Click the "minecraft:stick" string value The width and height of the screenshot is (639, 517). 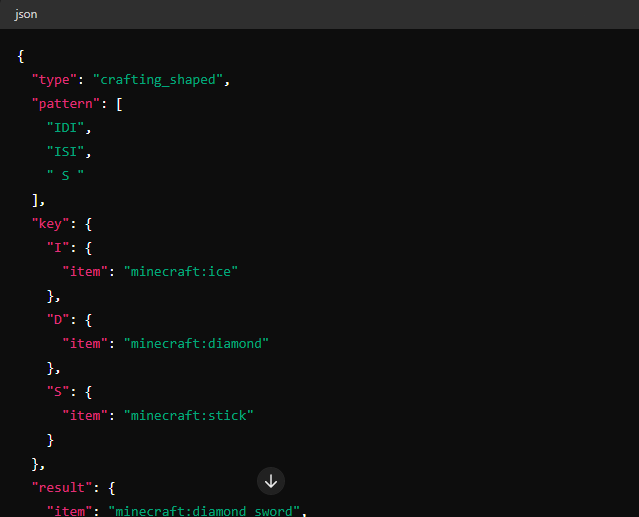click(x=188, y=415)
